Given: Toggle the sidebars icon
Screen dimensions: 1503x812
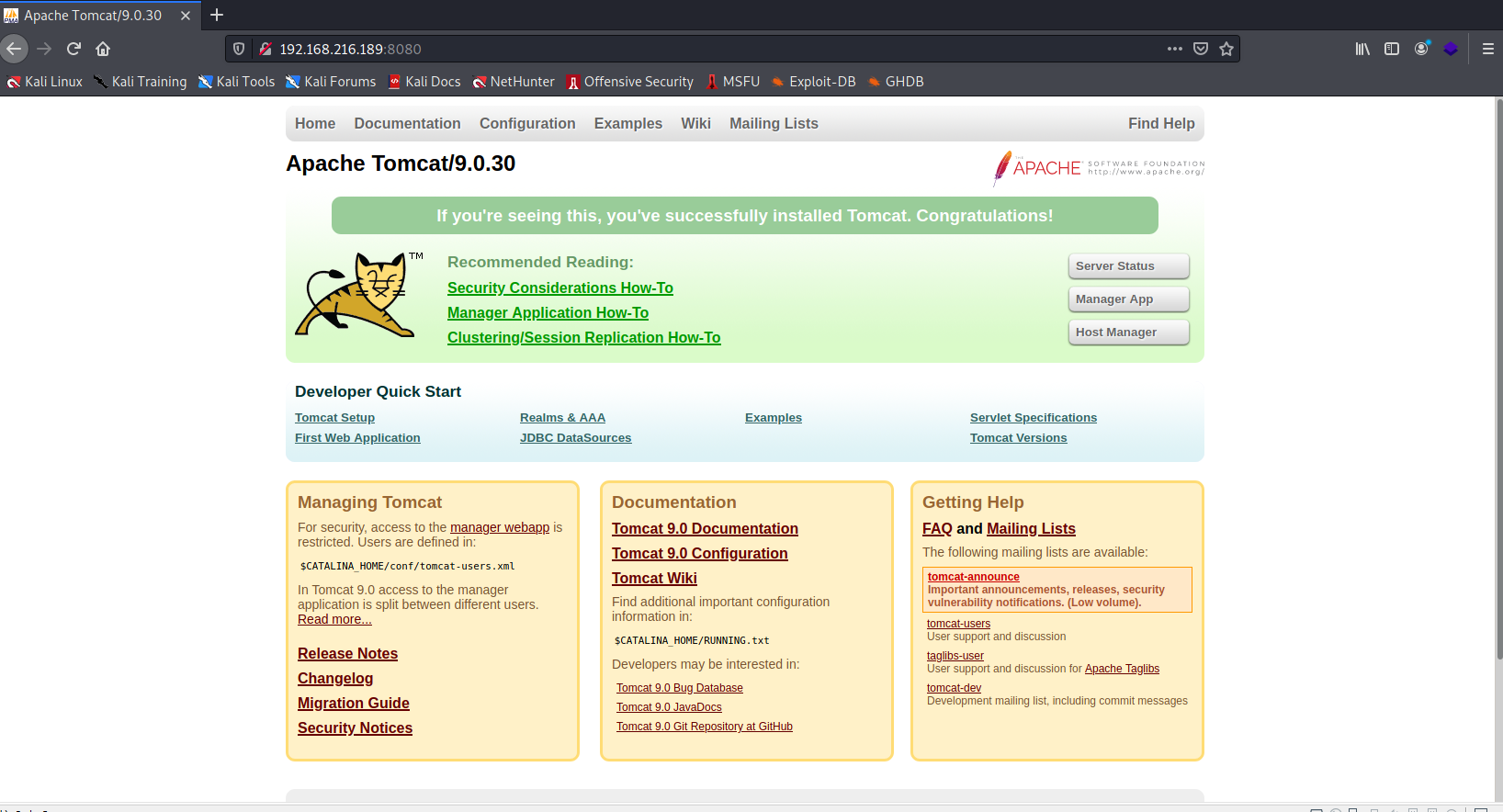Looking at the screenshot, I should [1392, 49].
